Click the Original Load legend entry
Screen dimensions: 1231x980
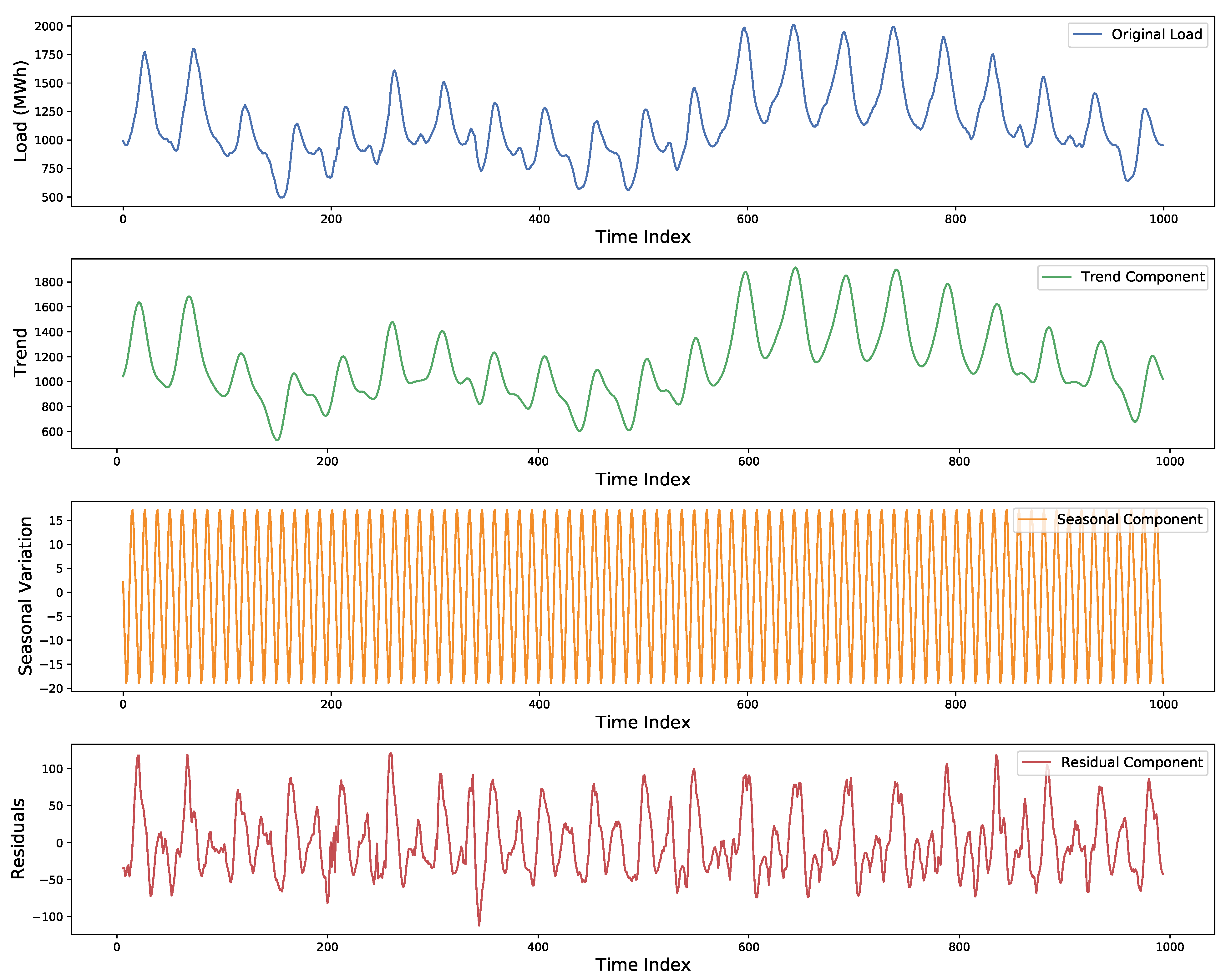click(1156, 35)
